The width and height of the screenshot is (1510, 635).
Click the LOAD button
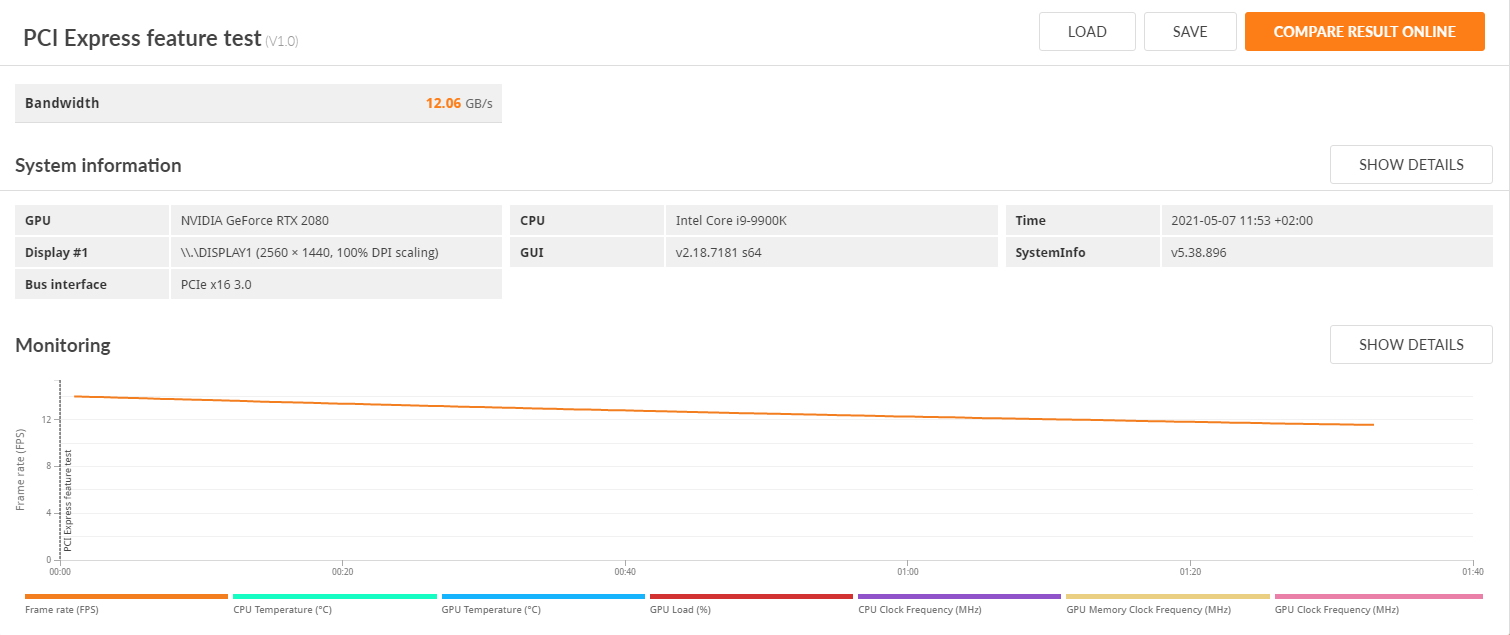(x=1087, y=32)
